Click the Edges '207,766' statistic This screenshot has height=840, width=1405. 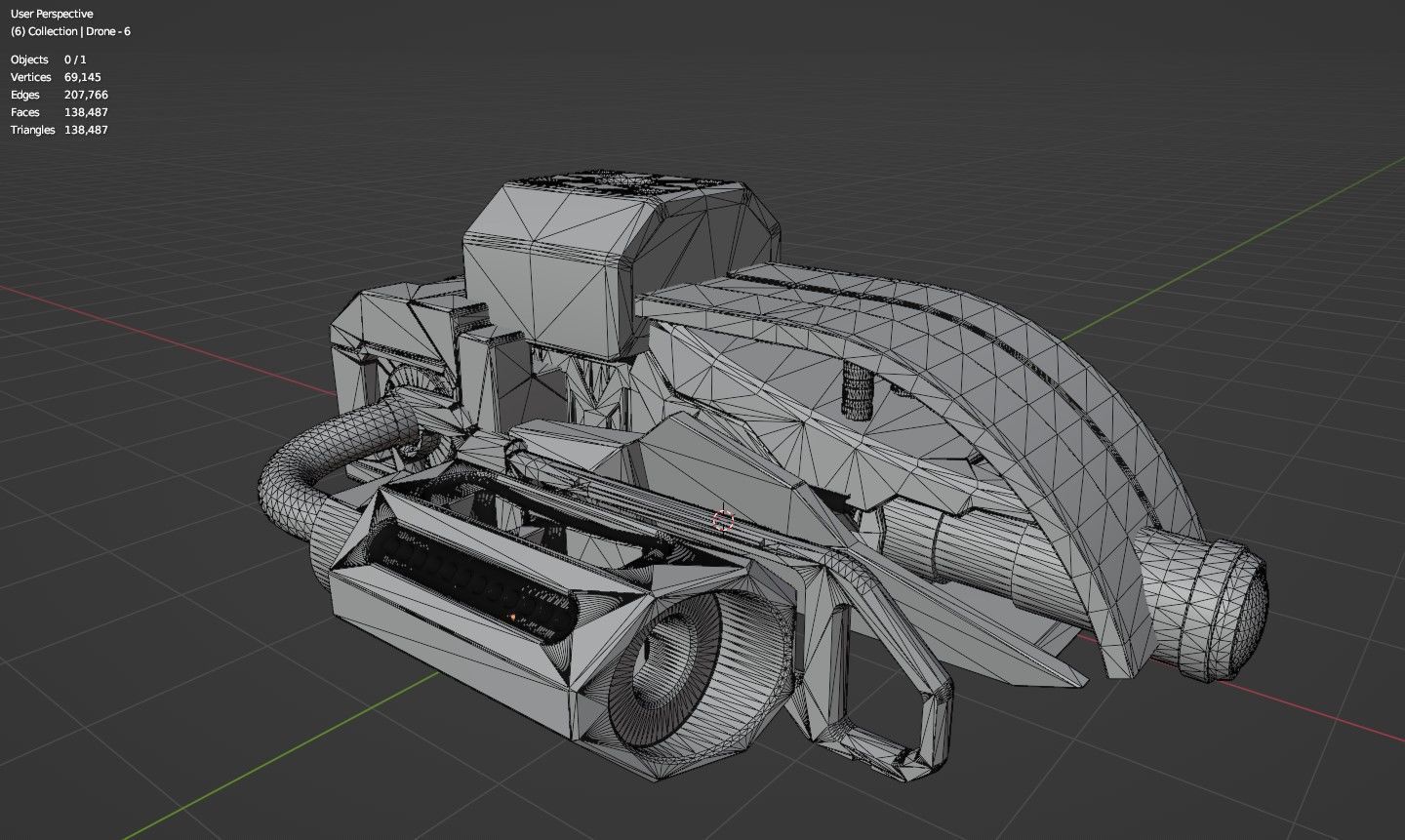click(x=86, y=95)
